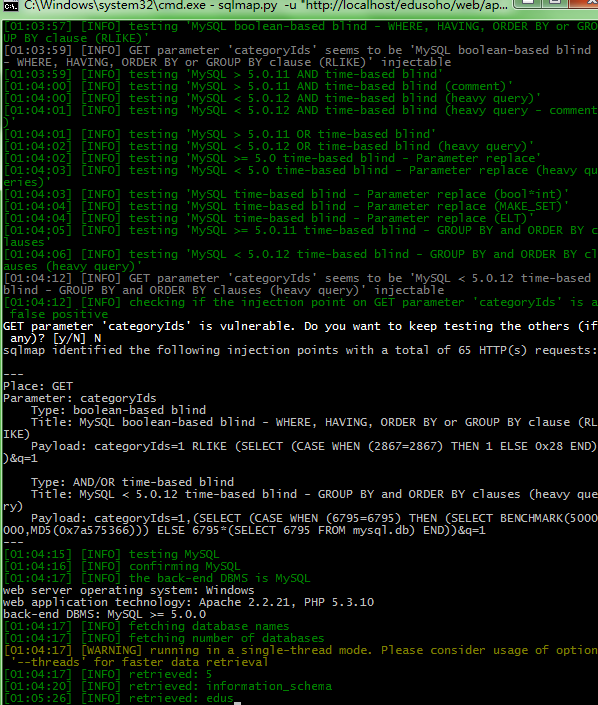Select the '[01:03:57]' timestamp

tap(38, 26)
